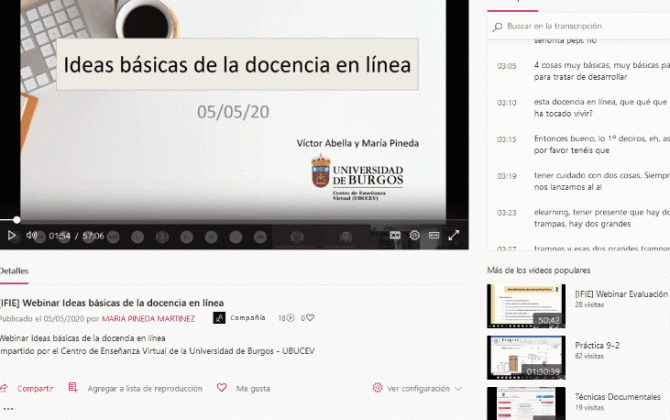670x420 pixels.
Task: Click Compartir to share video
Action: click(x=35, y=389)
